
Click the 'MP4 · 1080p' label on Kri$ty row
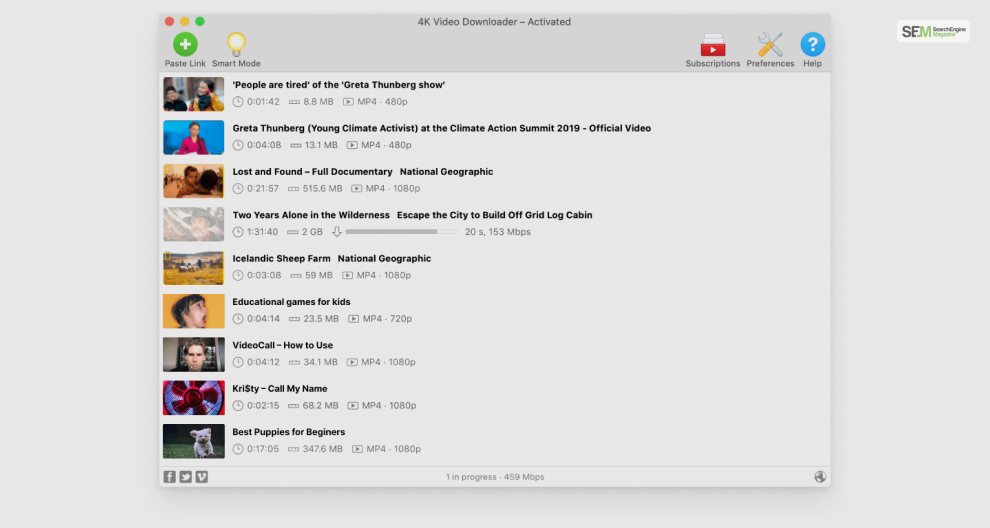(389, 405)
